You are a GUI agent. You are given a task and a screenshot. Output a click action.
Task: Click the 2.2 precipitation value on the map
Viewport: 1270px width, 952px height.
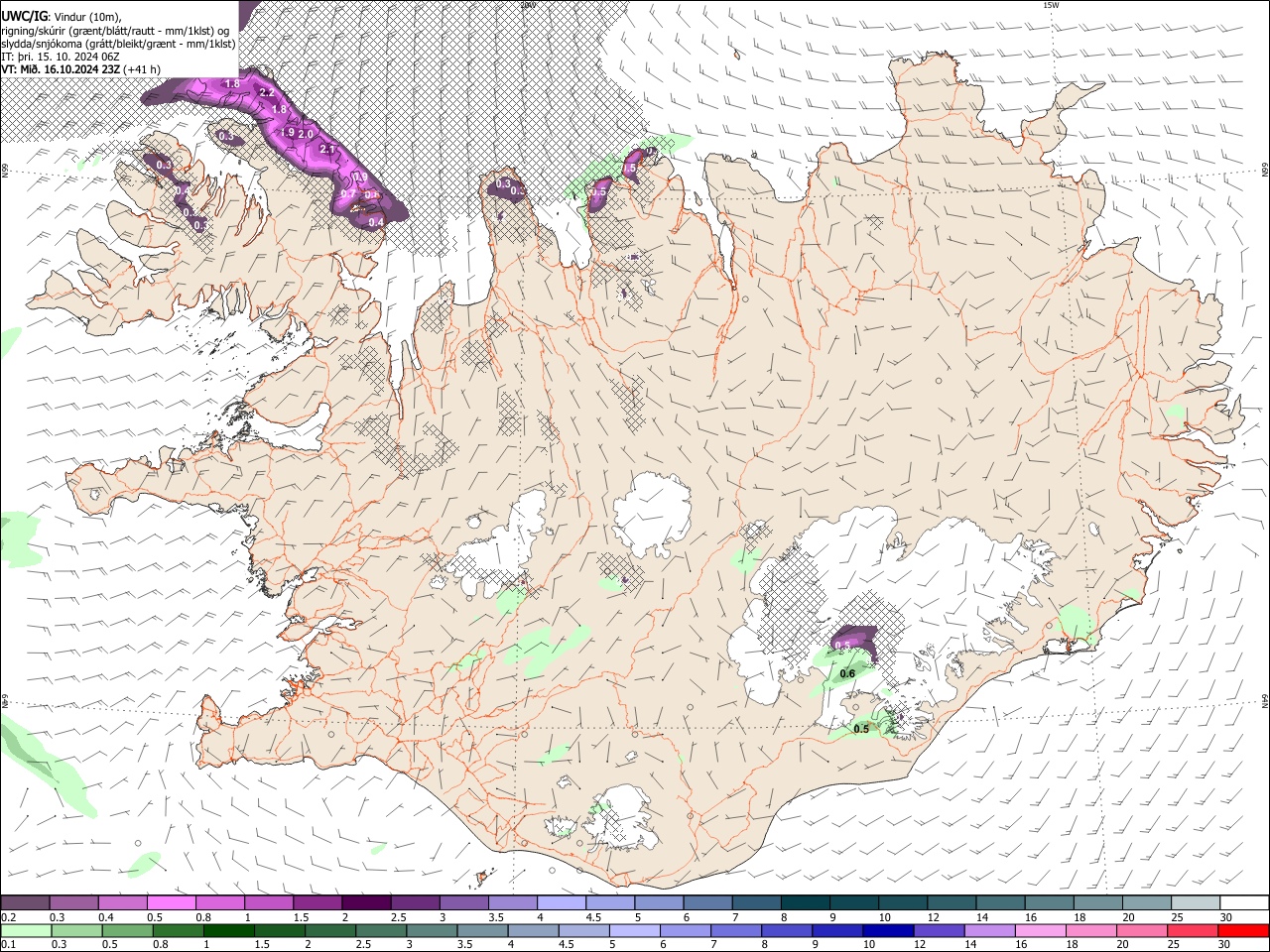click(267, 92)
